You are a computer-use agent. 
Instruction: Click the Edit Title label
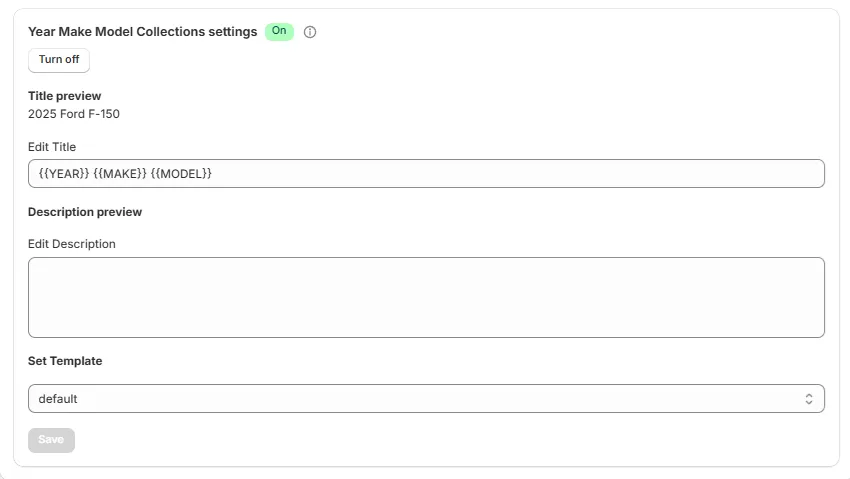pyautogui.click(x=52, y=147)
